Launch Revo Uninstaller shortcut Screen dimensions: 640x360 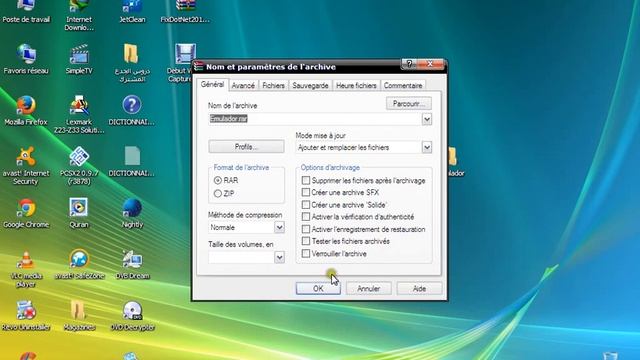[x=26, y=316]
